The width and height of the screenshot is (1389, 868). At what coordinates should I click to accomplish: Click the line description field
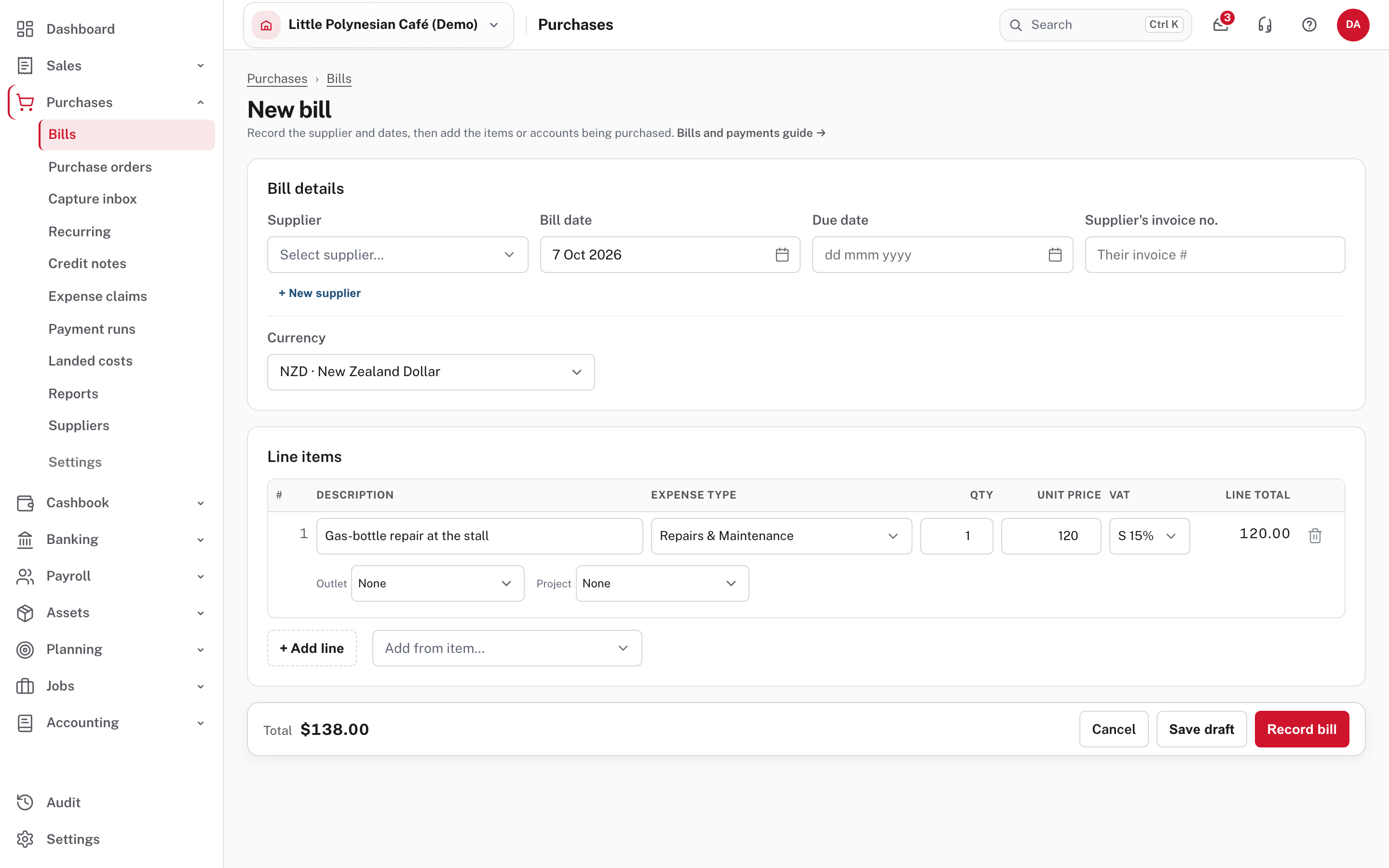point(479,536)
